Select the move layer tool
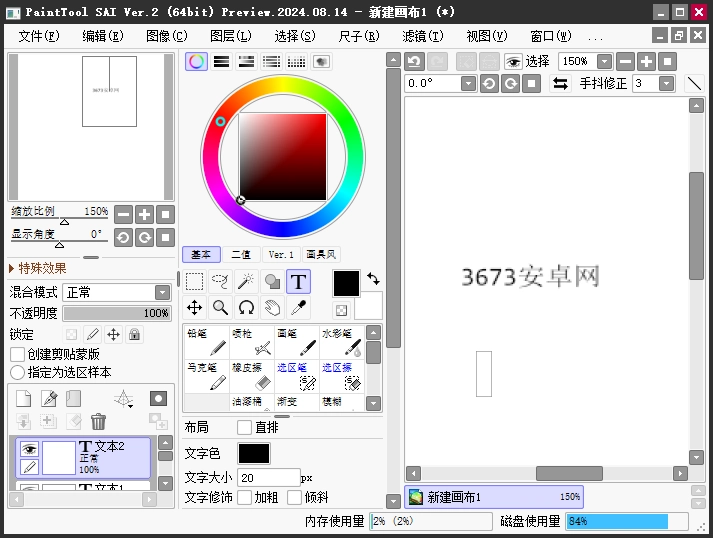Viewport: 713px width, 538px height. click(195, 308)
